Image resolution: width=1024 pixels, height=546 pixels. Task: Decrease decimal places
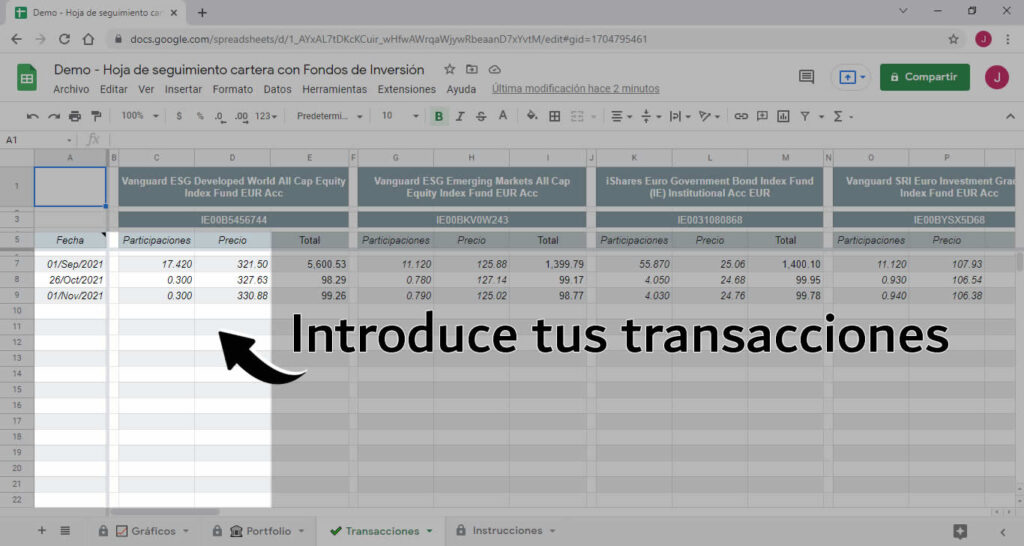coord(220,116)
